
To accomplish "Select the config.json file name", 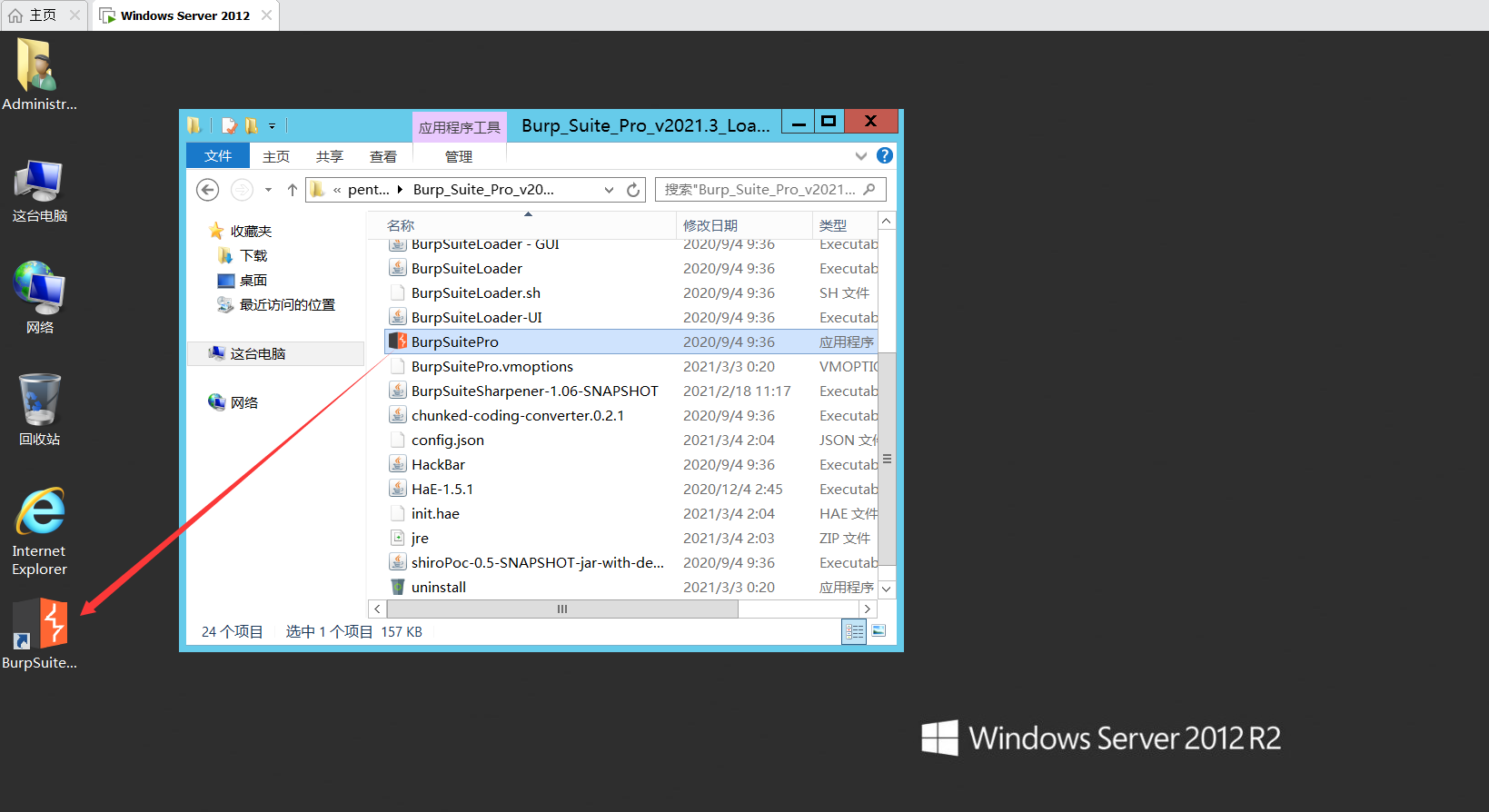I will tap(448, 440).
